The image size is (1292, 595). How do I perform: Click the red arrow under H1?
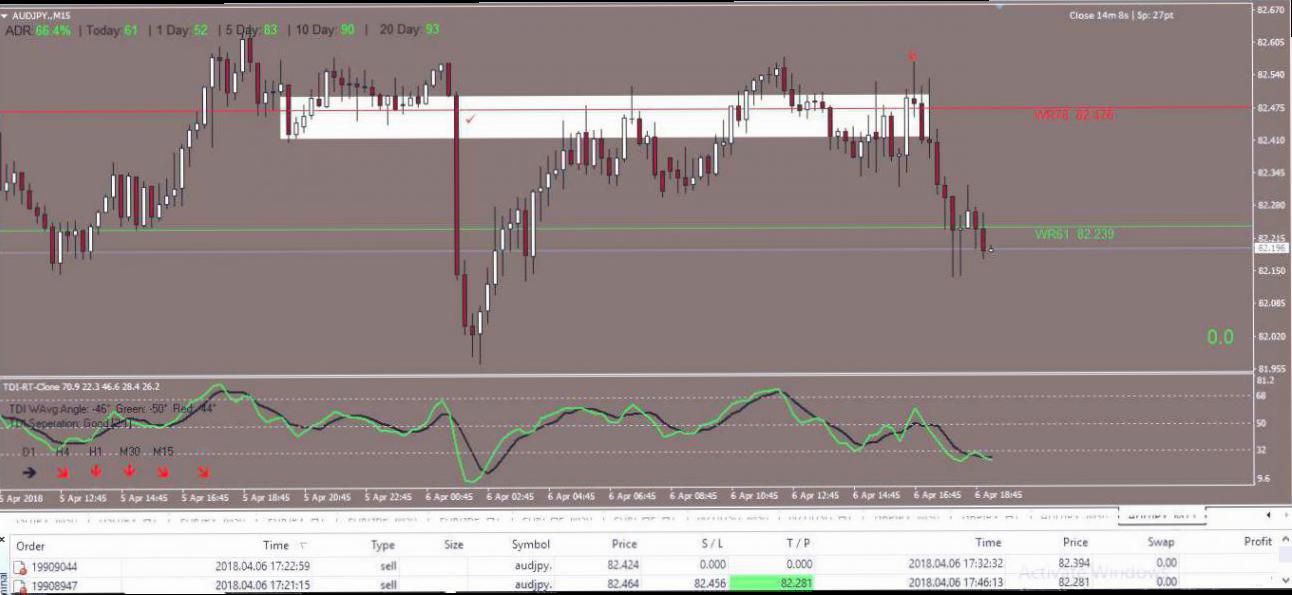tap(97, 471)
